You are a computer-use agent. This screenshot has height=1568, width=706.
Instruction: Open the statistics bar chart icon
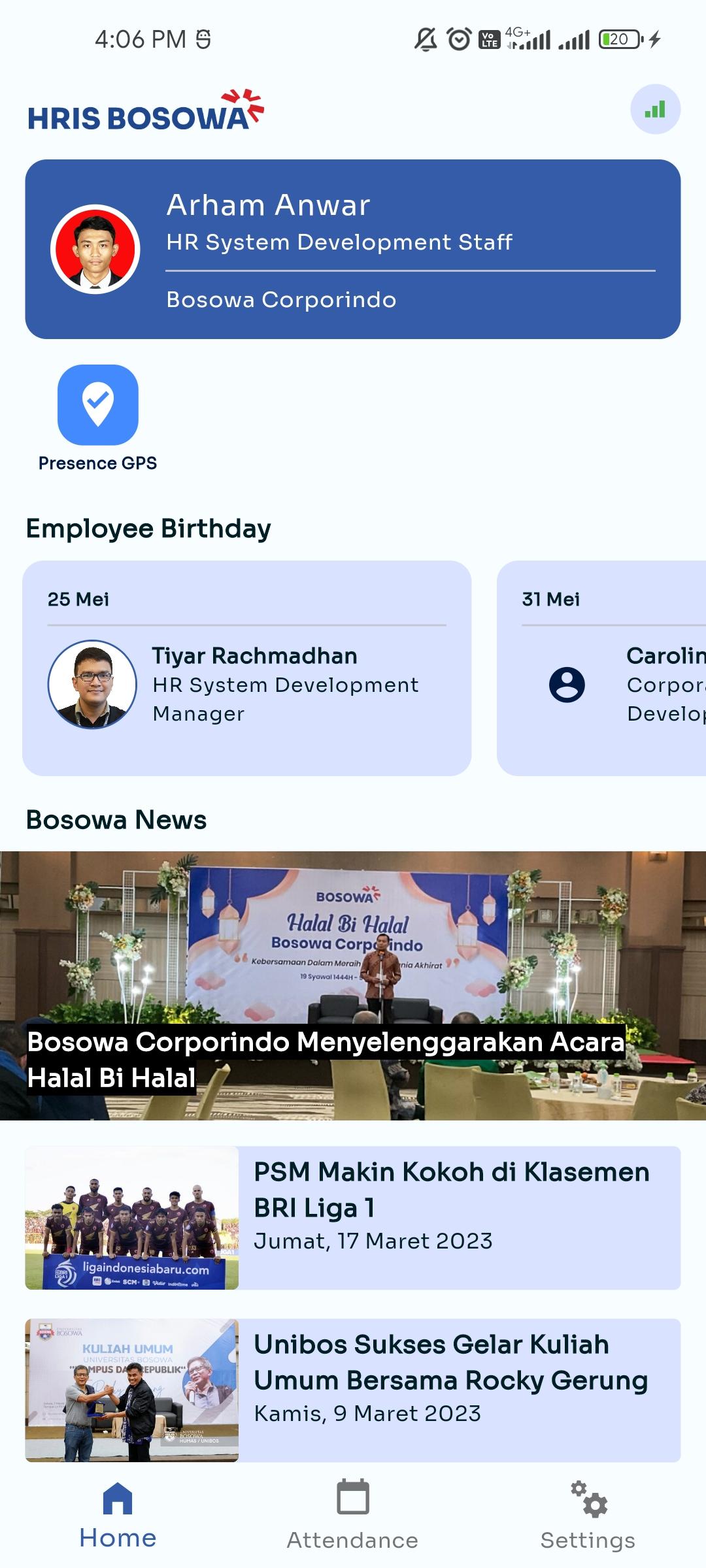pos(655,109)
